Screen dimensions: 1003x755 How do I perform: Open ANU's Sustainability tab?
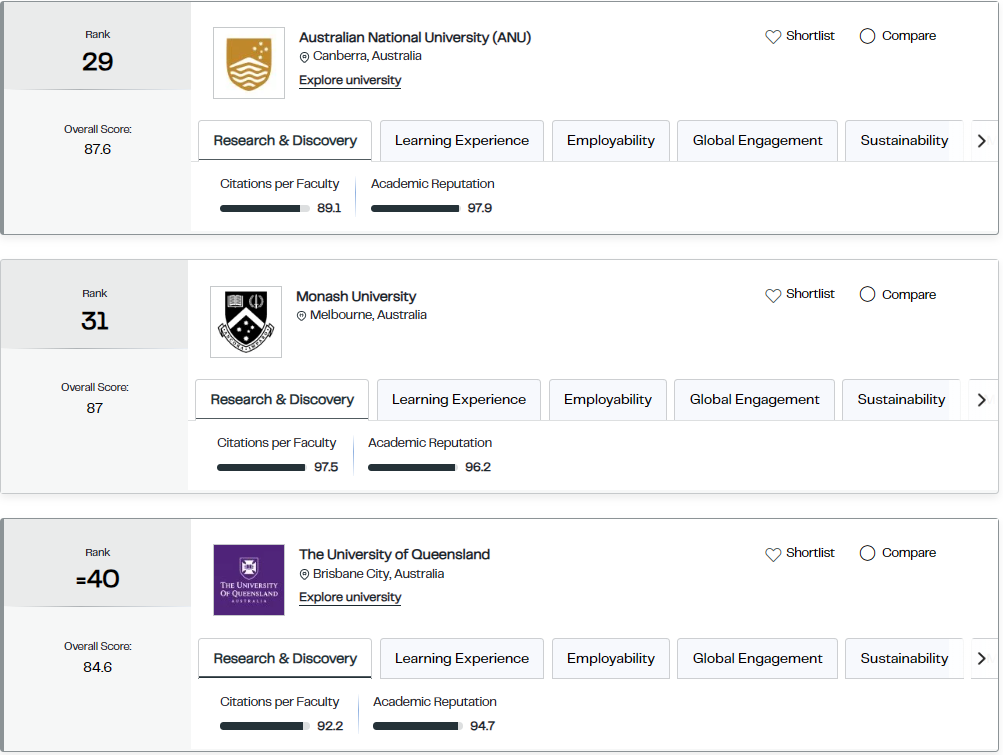pyautogui.click(x=904, y=141)
